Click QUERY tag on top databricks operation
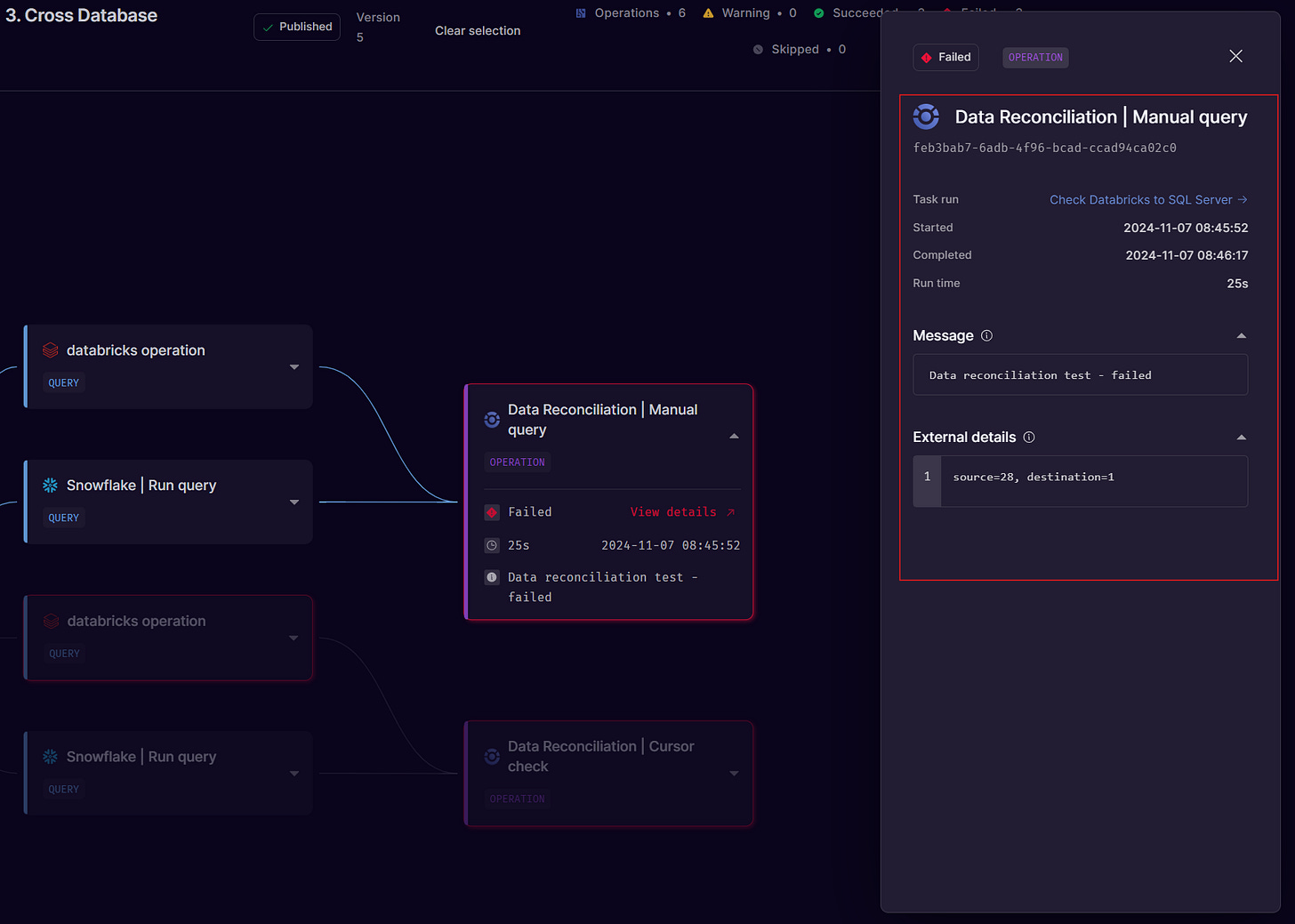Viewport: 1295px width, 924px height. click(64, 382)
